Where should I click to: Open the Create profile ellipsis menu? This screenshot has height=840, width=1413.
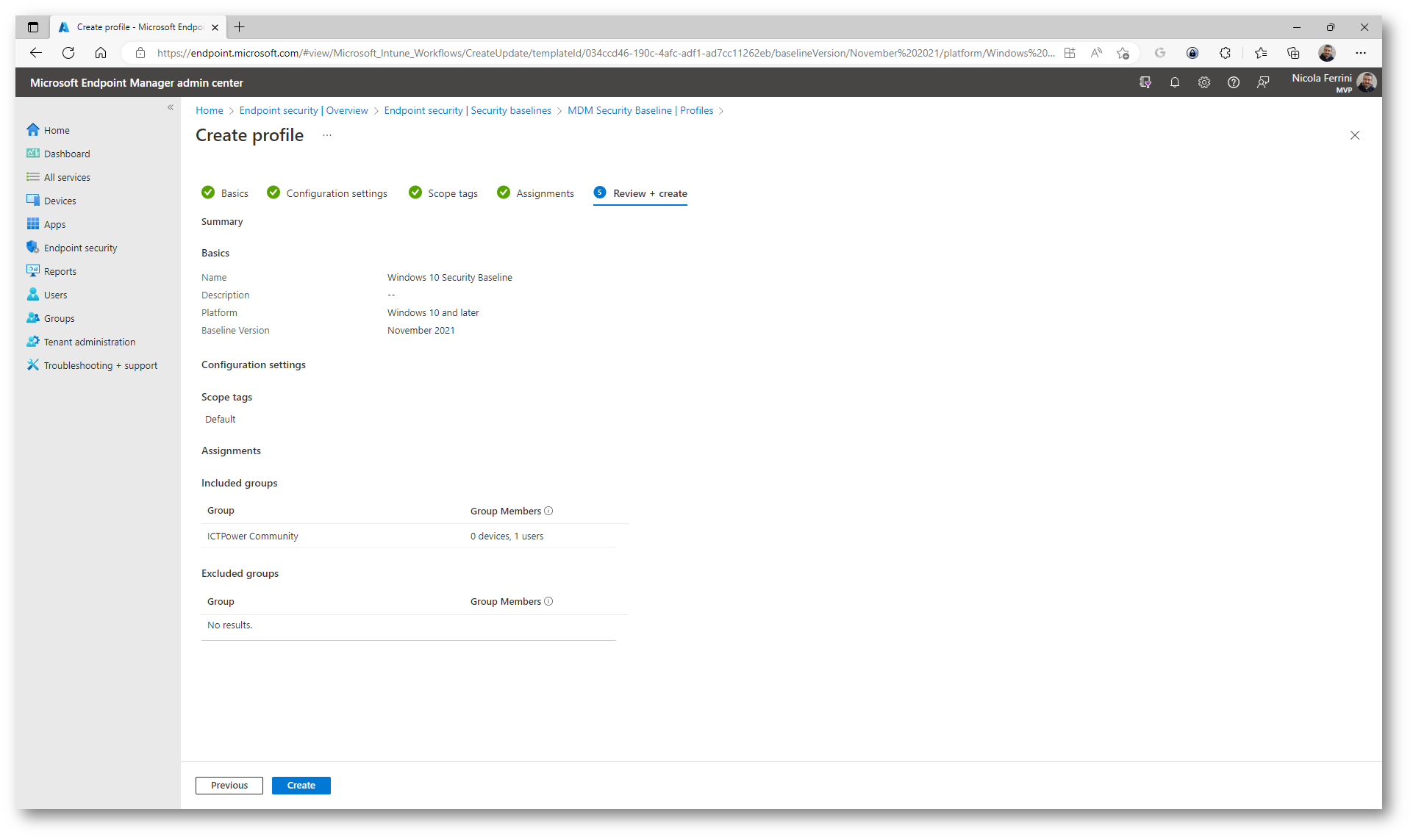[x=327, y=135]
